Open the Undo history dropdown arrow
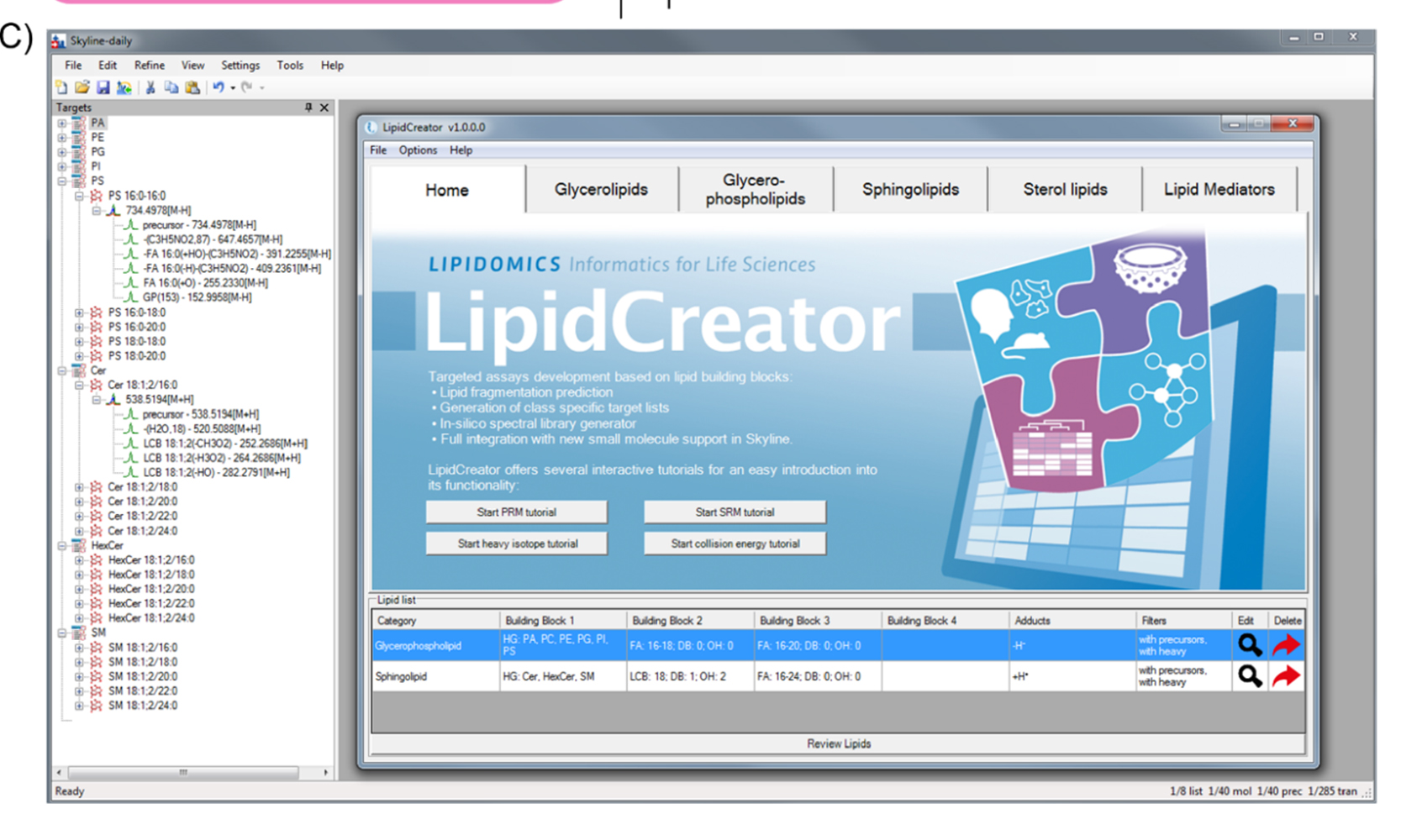Screen dimensions: 1401x840 tap(233, 88)
